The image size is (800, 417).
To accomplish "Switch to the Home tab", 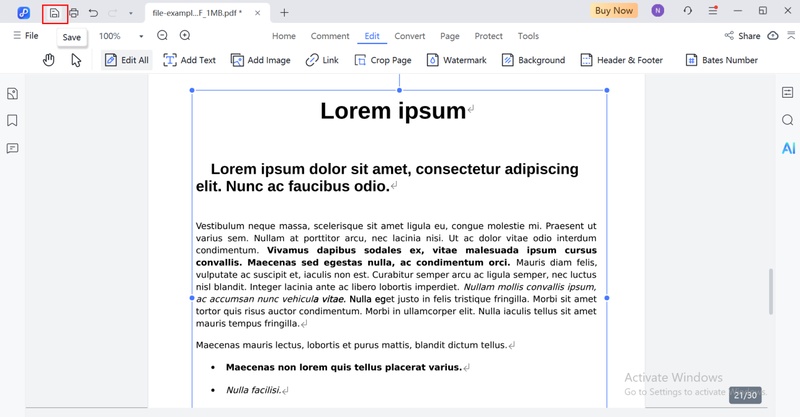I will (284, 36).
